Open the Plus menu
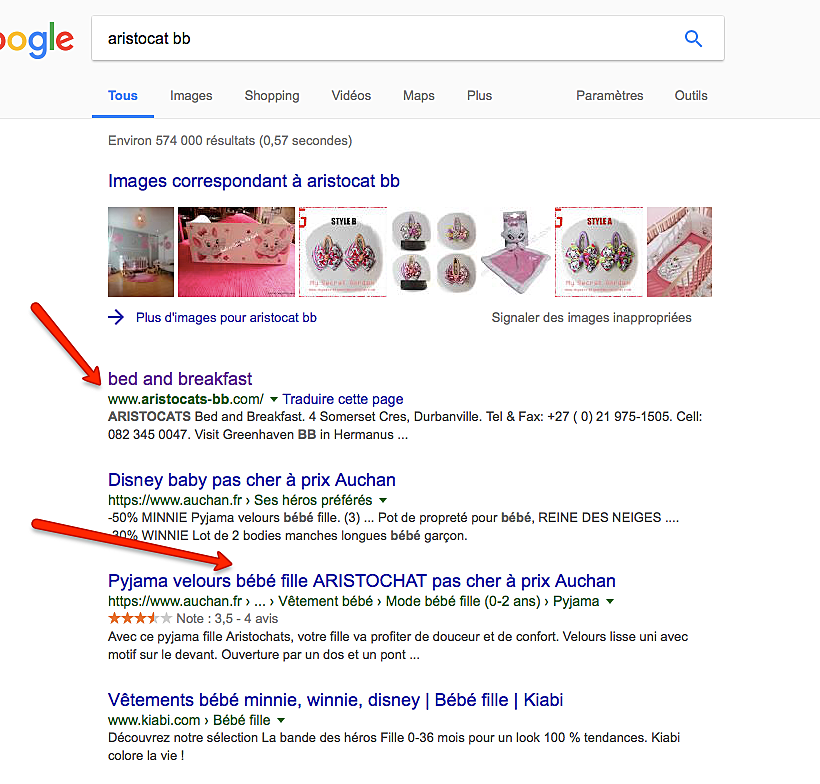Viewport: 820px width, 784px height. click(x=479, y=96)
